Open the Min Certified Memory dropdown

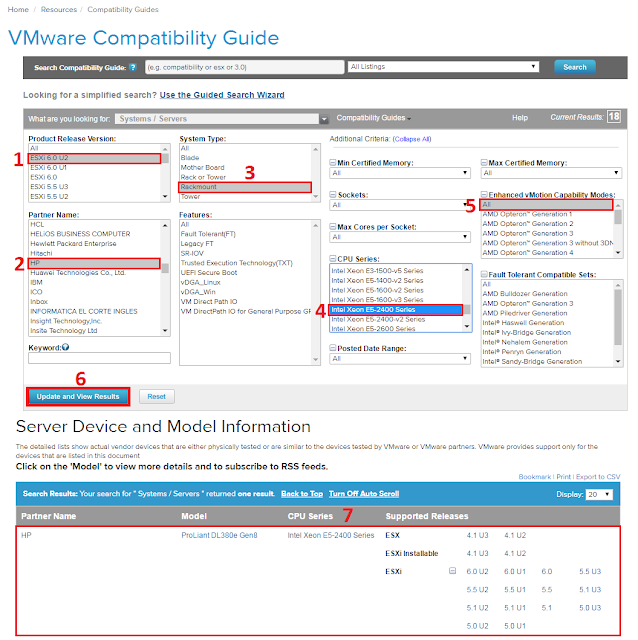(400, 173)
